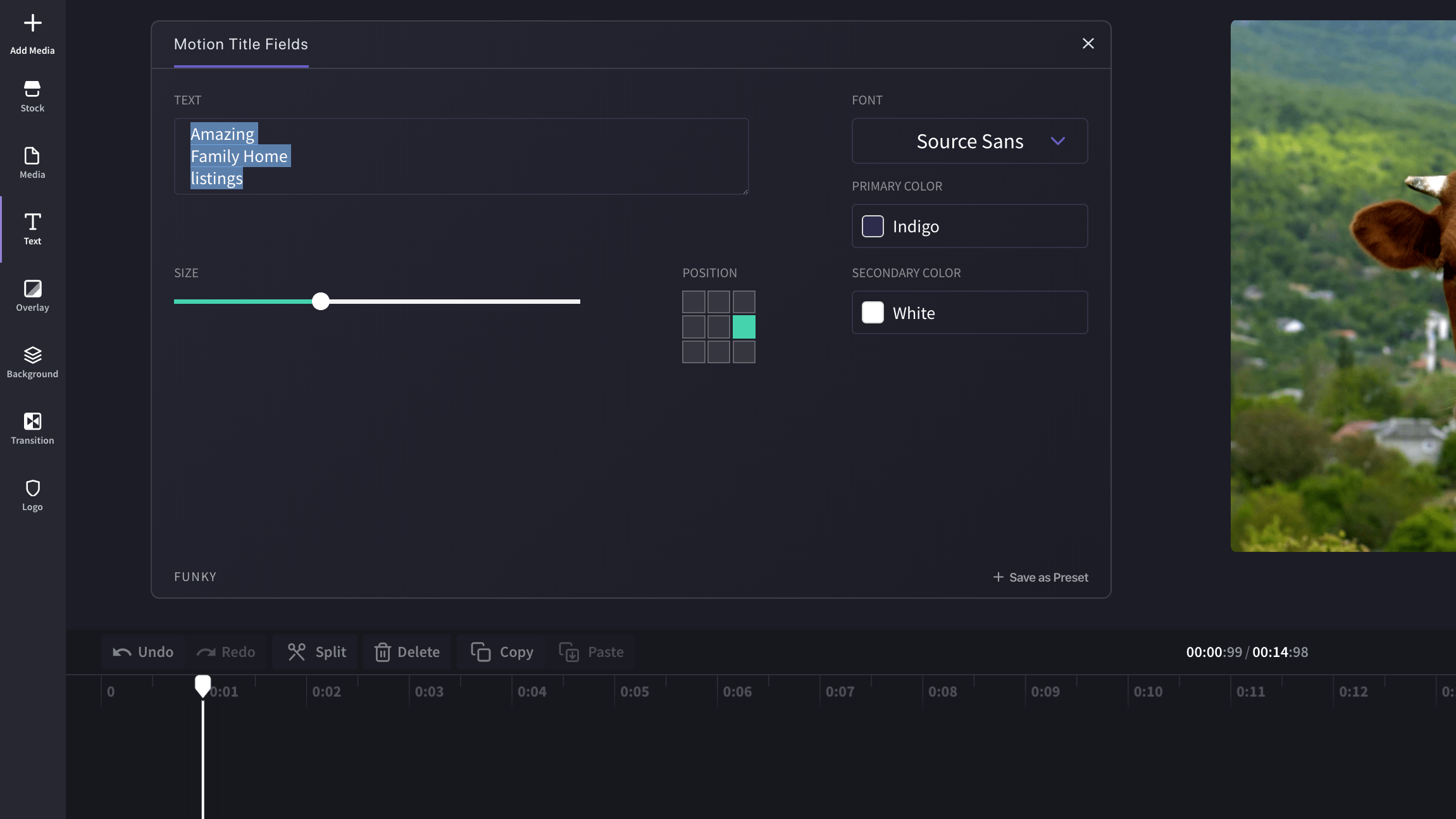Click the 0:05 mark on timeline ruler
Image resolution: width=1456 pixels, height=819 pixels.
634,692
